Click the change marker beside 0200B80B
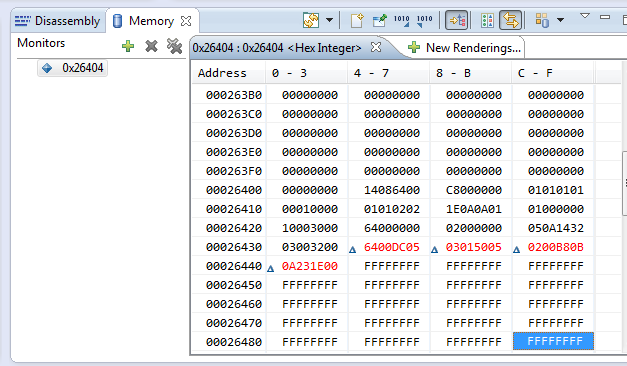This screenshot has width=627, height=366. click(x=516, y=250)
